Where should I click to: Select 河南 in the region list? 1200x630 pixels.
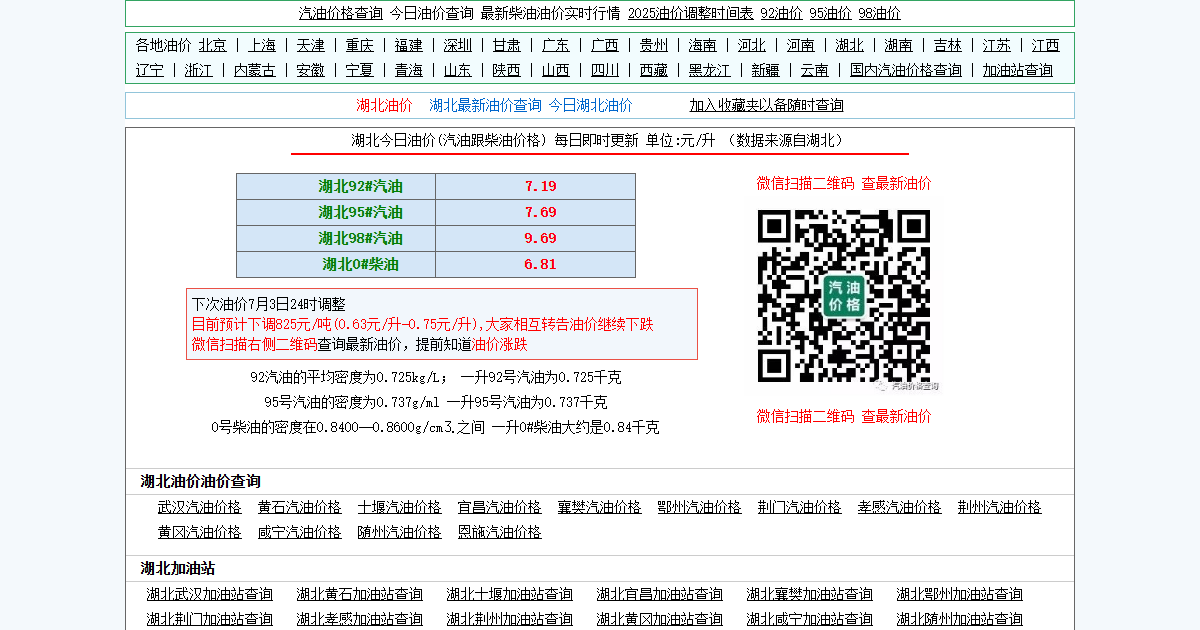pyautogui.click(x=801, y=45)
